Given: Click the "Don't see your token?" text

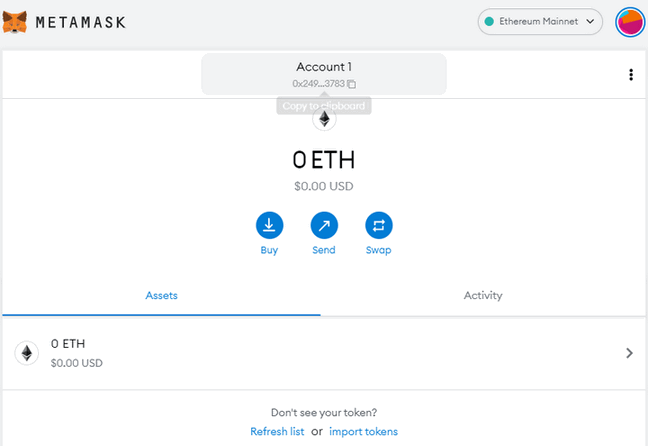Looking at the screenshot, I should tap(324, 413).
